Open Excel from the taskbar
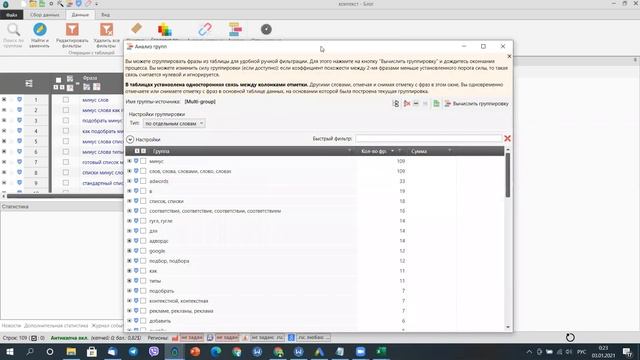 (381, 351)
